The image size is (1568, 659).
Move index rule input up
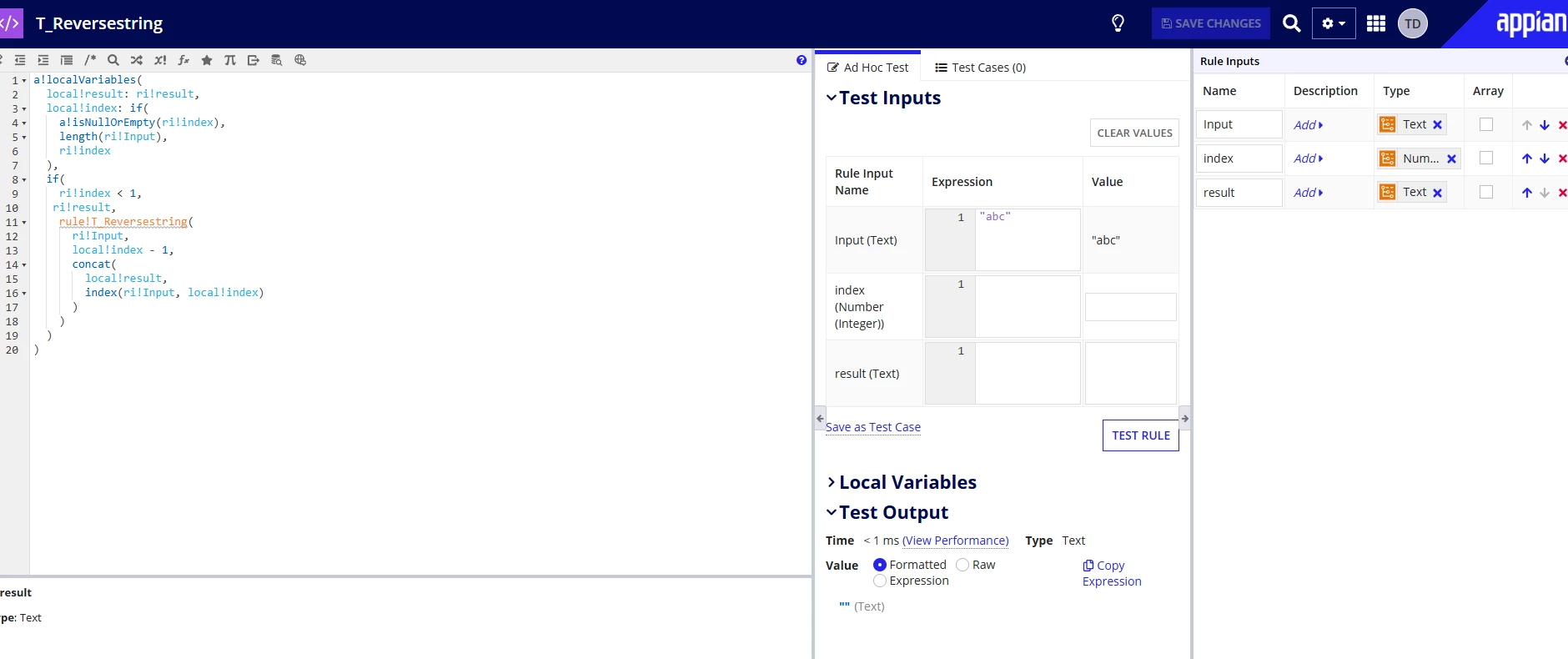click(x=1527, y=158)
